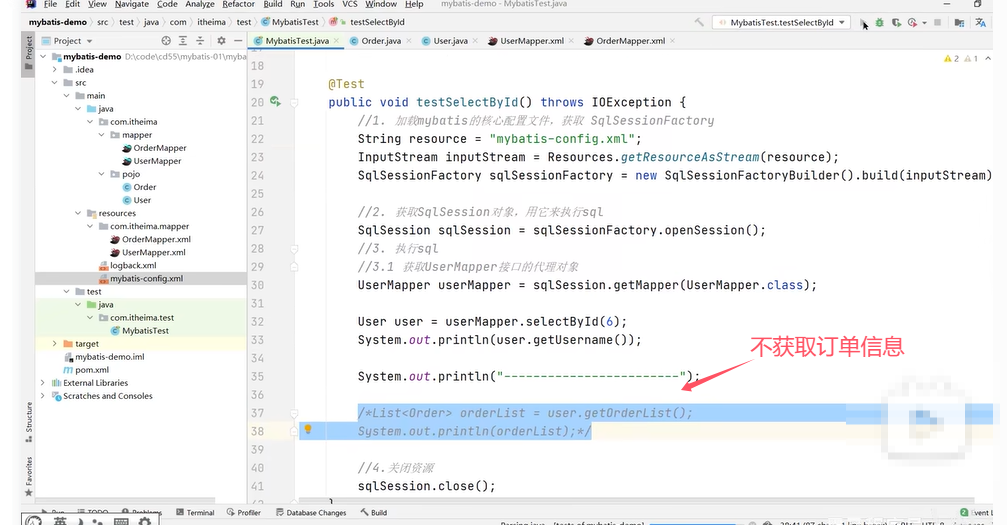Screen dimensions: 1007x525
Task: Close the User.java tab
Action: point(475,40)
